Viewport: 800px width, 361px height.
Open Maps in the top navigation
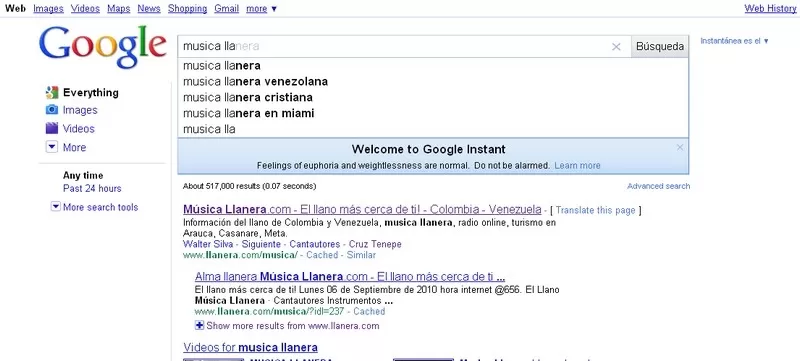click(118, 9)
